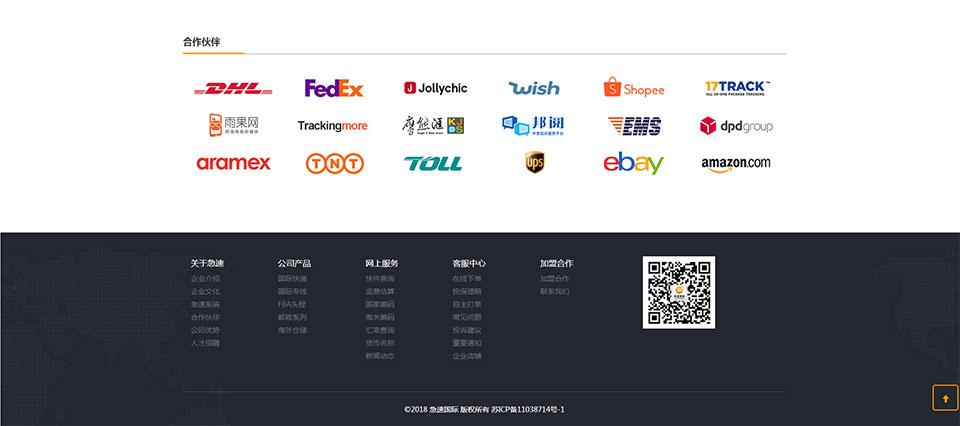
Task: Open the FedEx partner logo
Action: 334,88
